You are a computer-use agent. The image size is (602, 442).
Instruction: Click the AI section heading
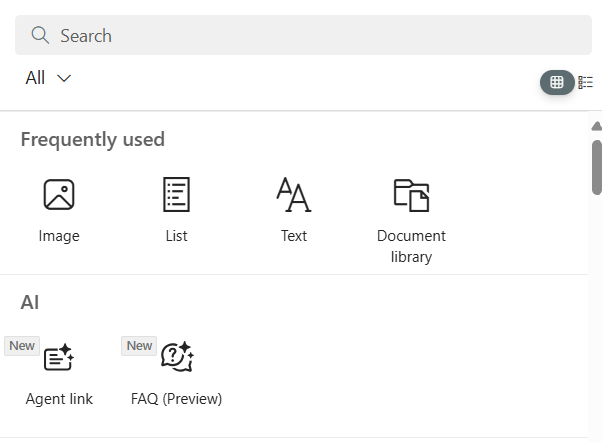tap(30, 302)
